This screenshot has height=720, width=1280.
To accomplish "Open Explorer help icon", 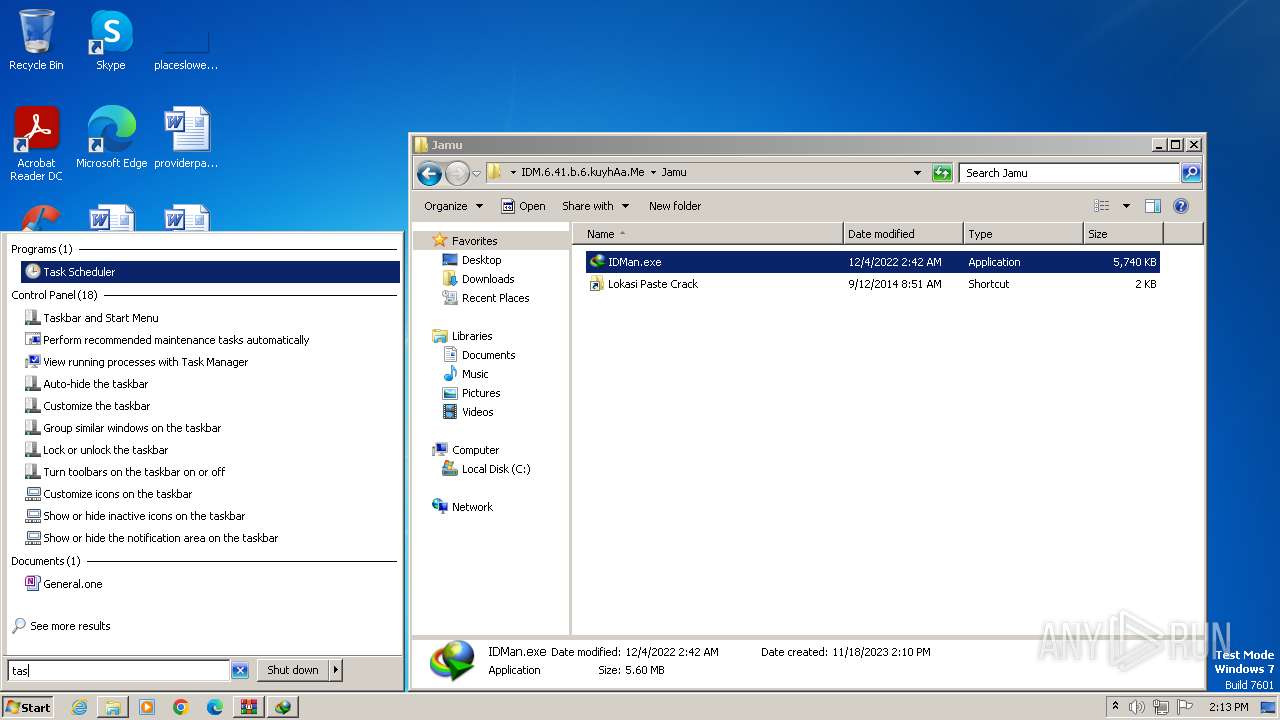I will coord(1181,206).
